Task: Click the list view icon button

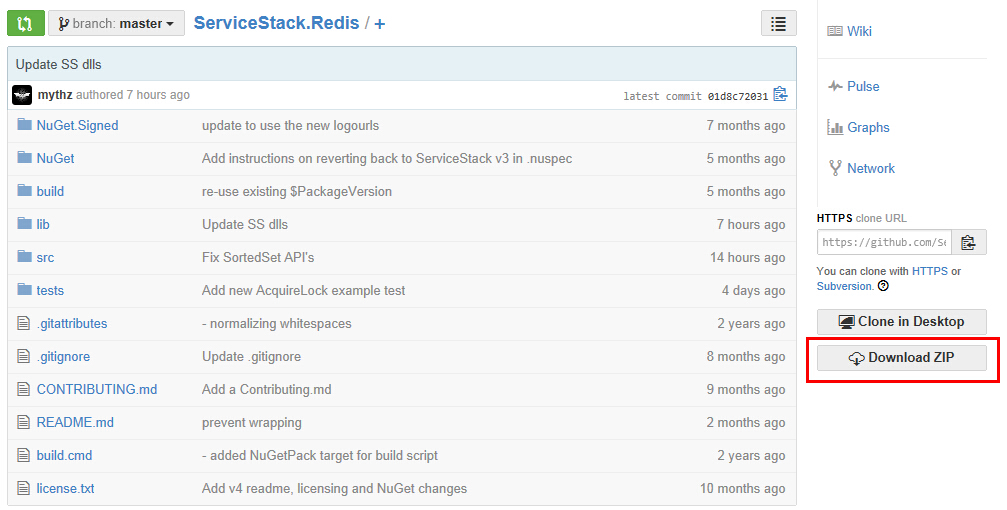Action: pyautogui.click(x=778, y=24)
